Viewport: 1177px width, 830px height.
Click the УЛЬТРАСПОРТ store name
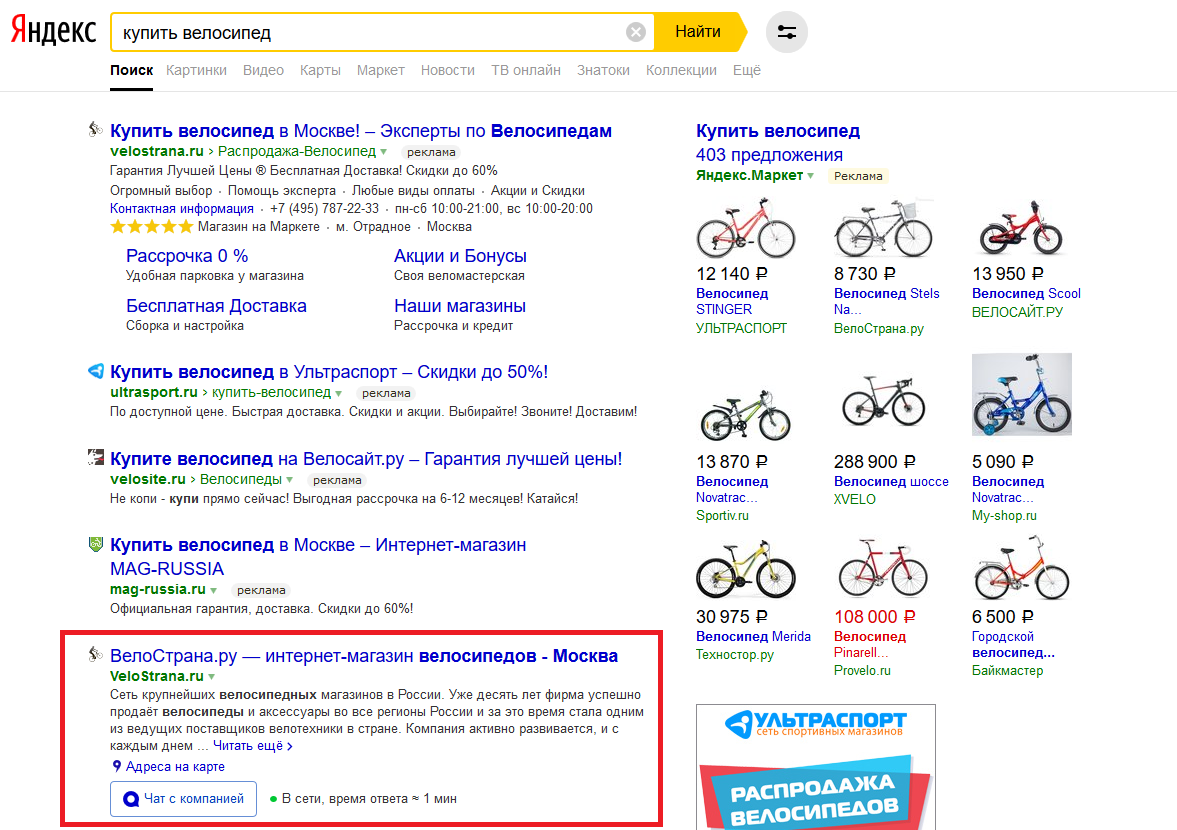[742, 328]
